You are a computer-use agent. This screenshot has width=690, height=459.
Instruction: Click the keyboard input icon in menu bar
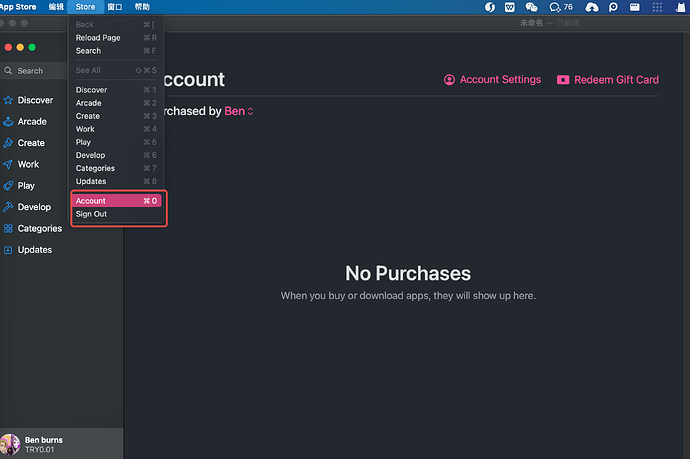click(635, 7)
